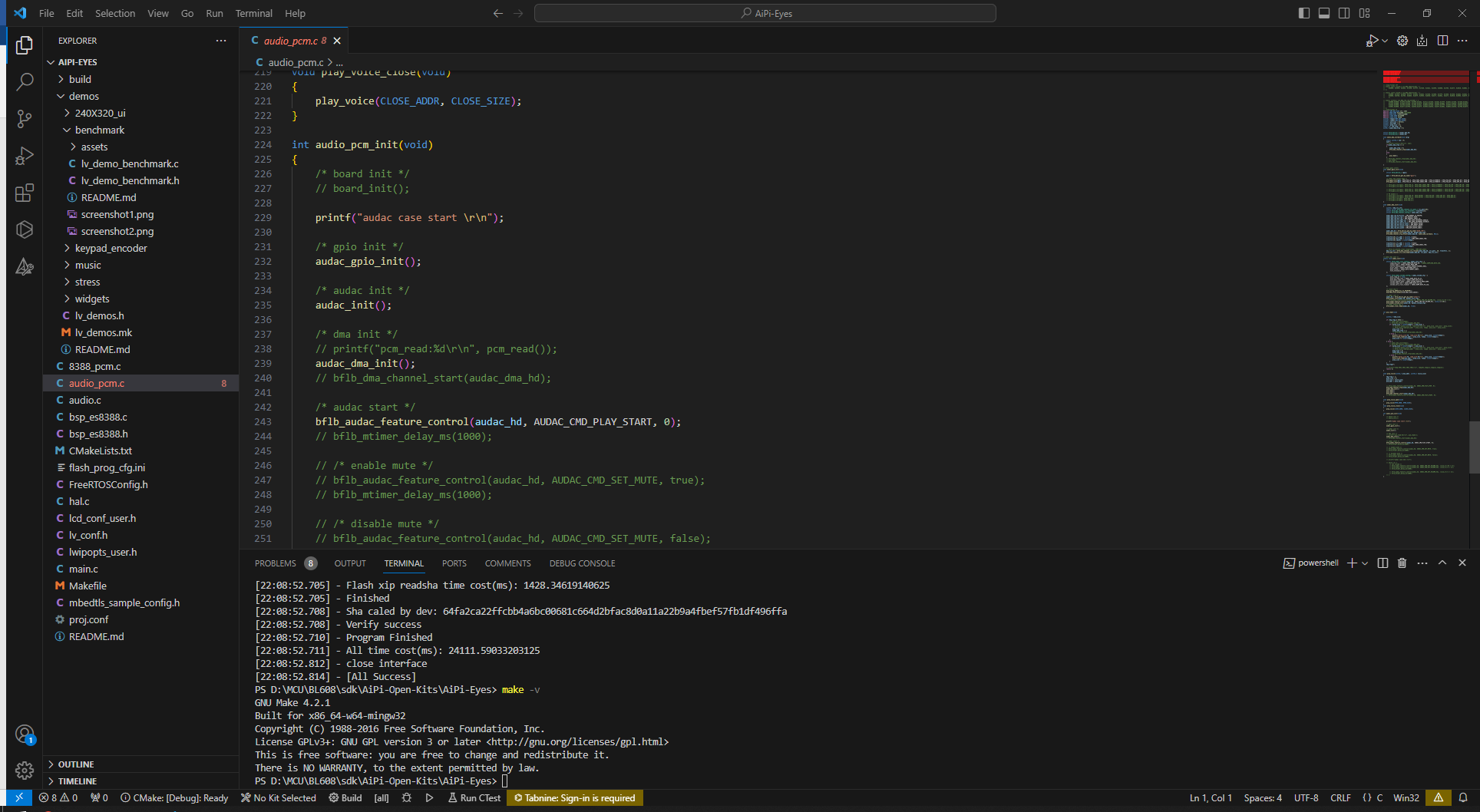Switch to the DEBUG CONSOLE tab

click(582, 563)
